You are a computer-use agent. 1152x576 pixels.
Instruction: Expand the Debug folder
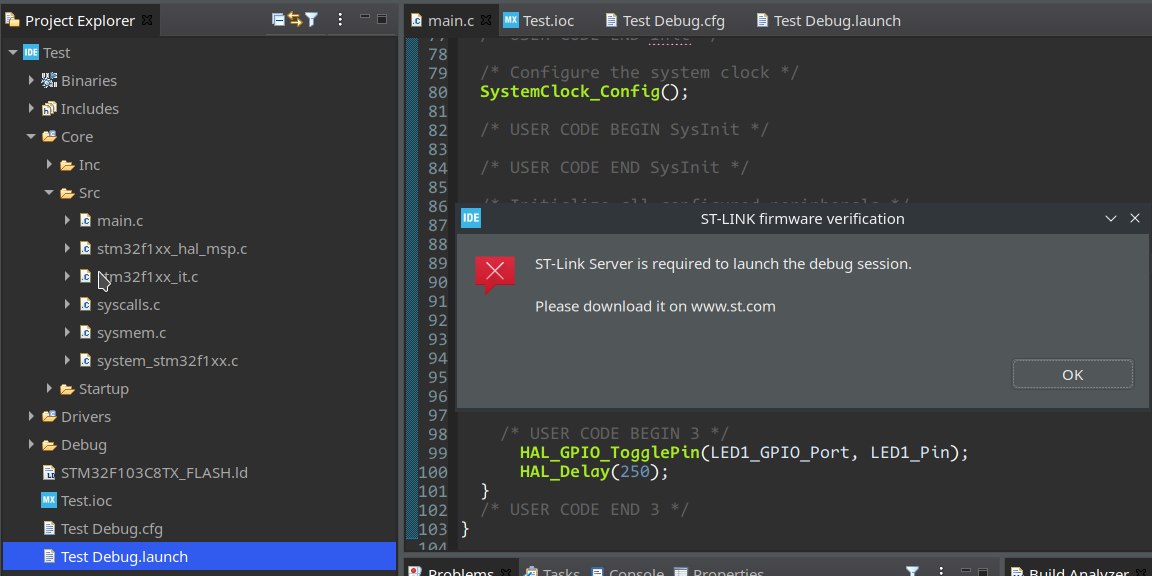31,444
